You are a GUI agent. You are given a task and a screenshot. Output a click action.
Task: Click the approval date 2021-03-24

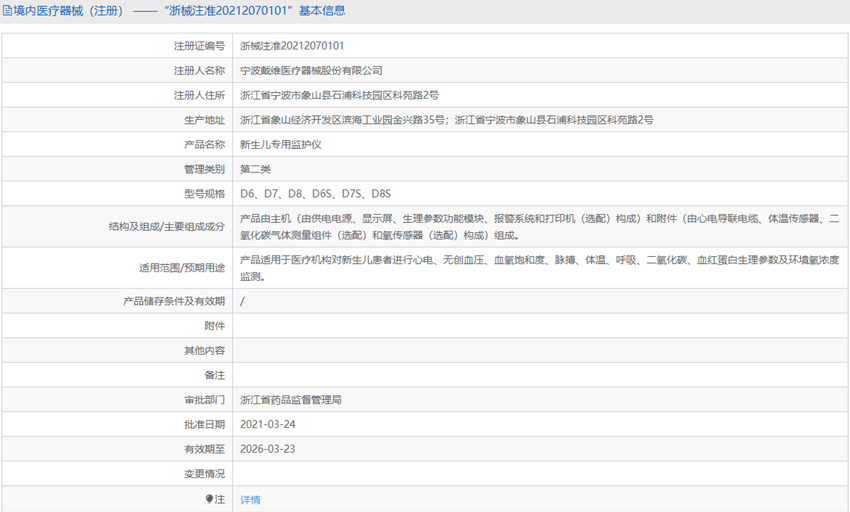pos(268,424)
